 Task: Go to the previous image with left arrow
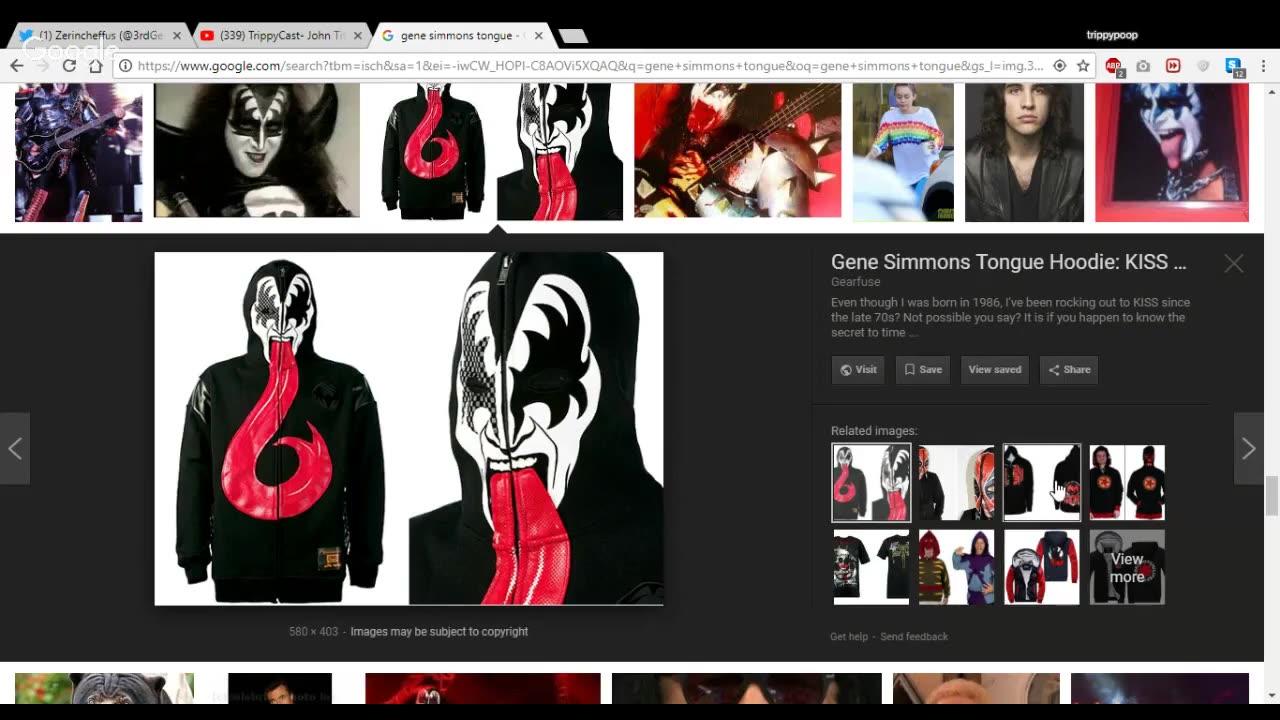click(15, 449)
